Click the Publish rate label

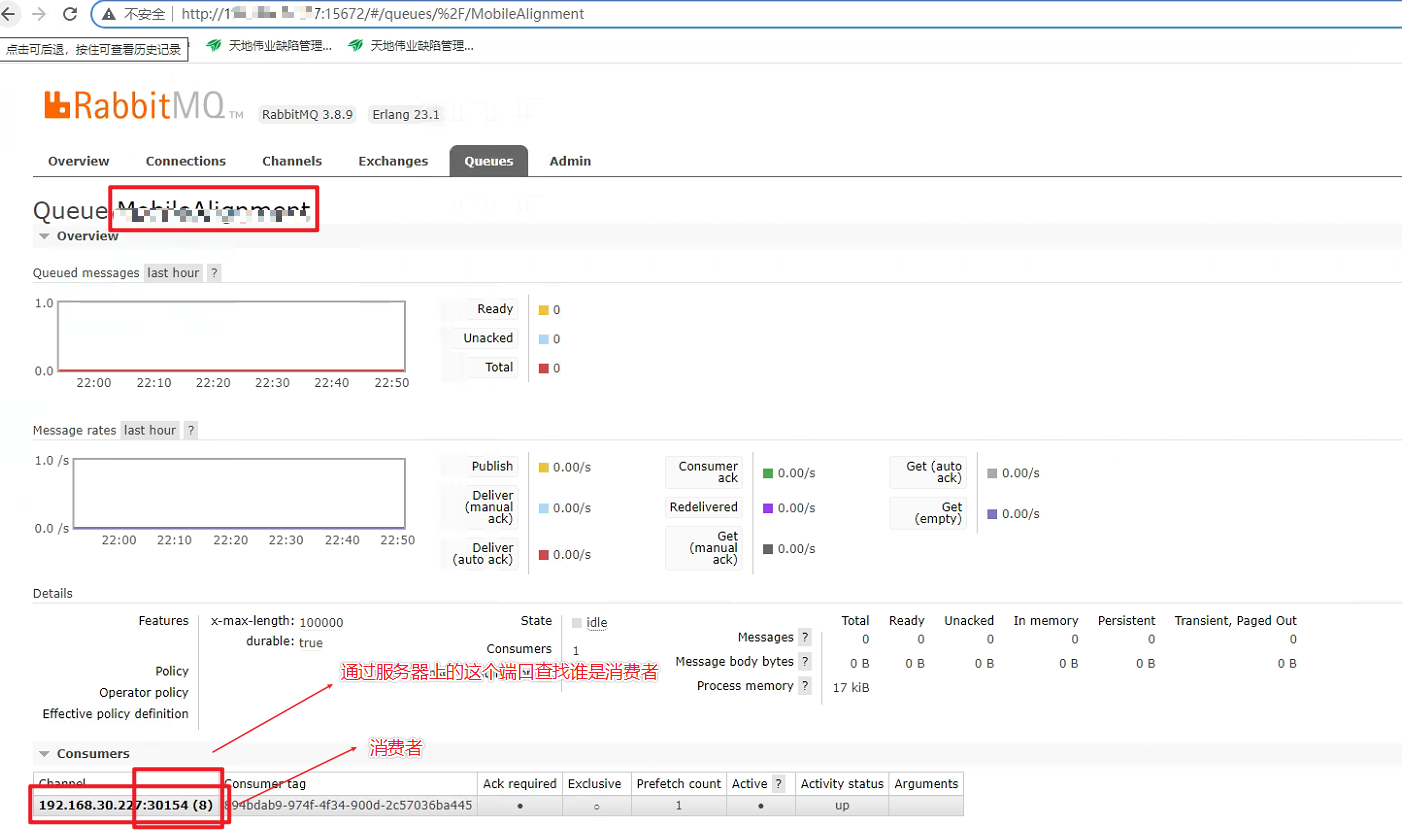click(x=492, y=466)
